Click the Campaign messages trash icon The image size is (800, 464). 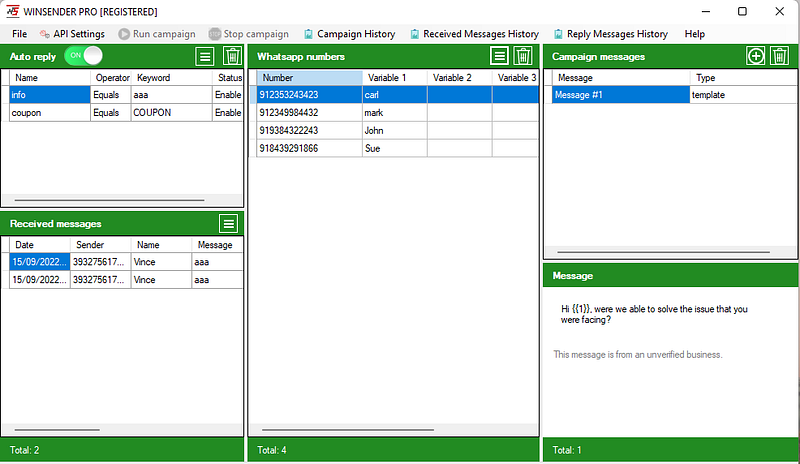coord(780,56)
